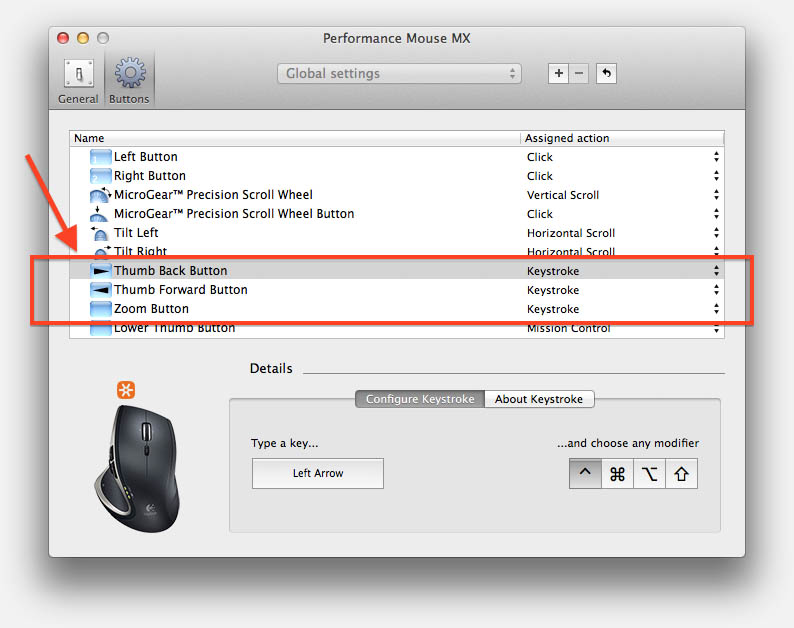This screenshot has width=794, height=628.
Task: Click the Thumb Forward Button icon
Action: coord(100,290)
